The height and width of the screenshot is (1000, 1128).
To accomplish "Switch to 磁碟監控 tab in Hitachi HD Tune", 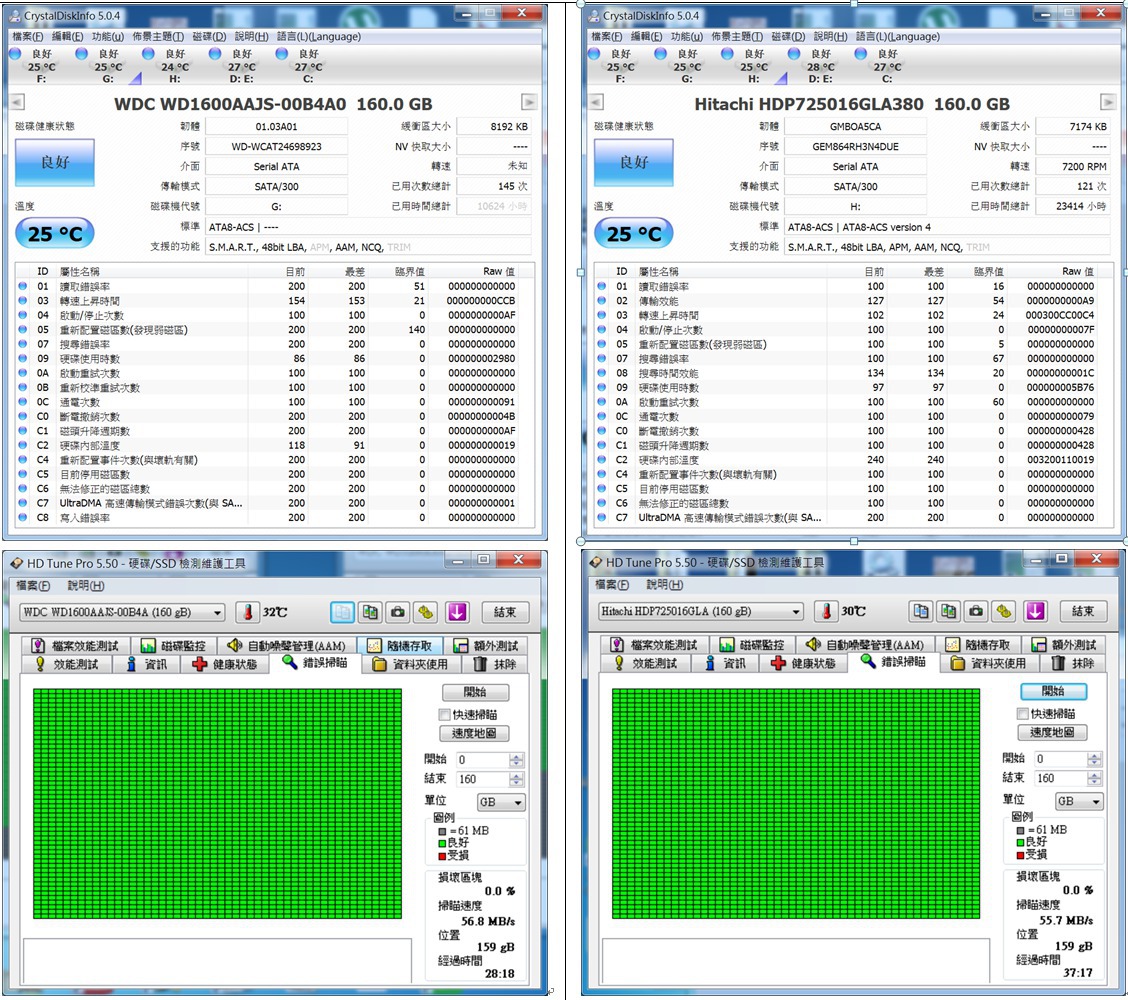I will (x=752, y=645).
